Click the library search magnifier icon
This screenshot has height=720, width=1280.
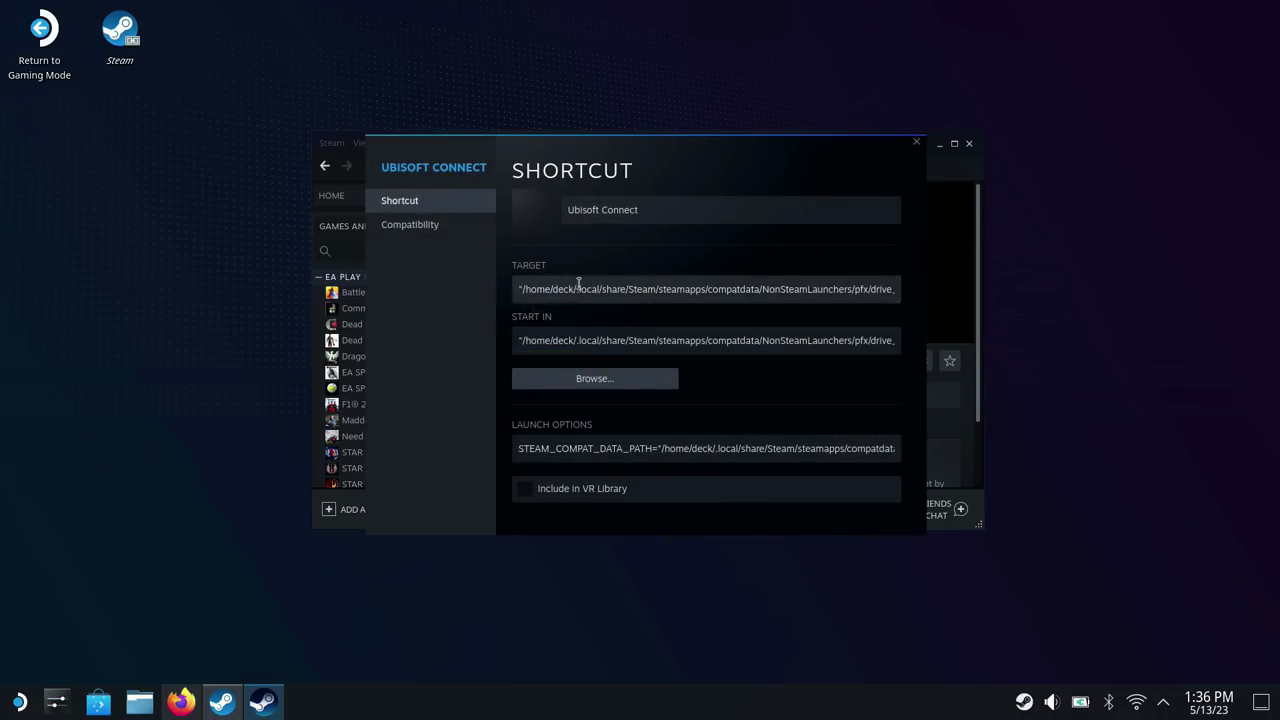(325, 251)
